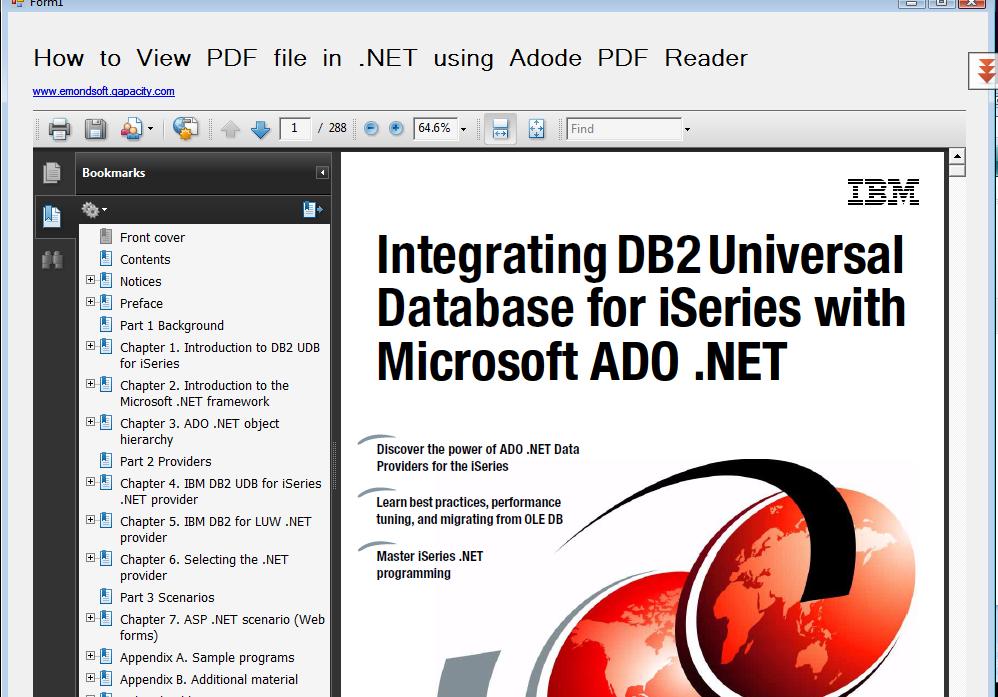Click expand current bookmark icon

[x=313, y=209]
